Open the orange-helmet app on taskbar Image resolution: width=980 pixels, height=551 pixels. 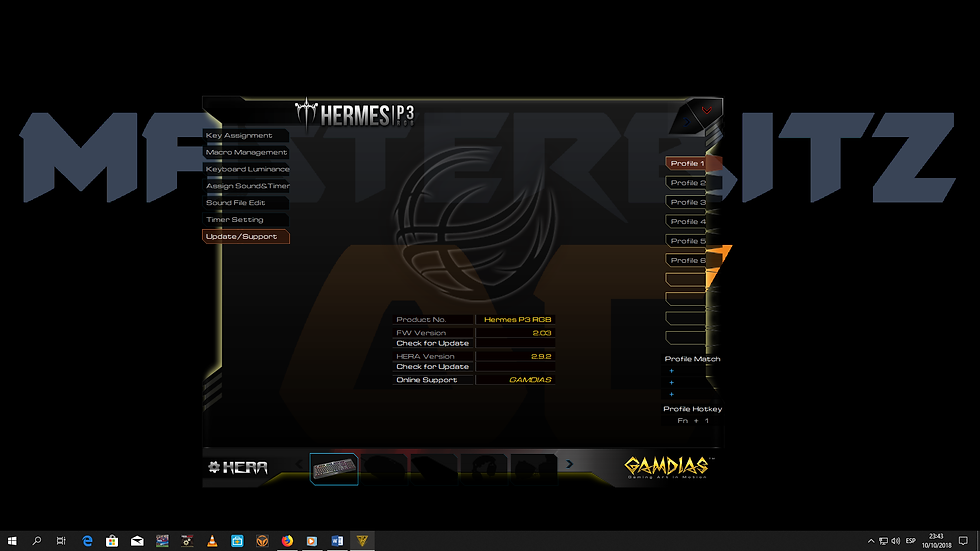tap(262, 541)
